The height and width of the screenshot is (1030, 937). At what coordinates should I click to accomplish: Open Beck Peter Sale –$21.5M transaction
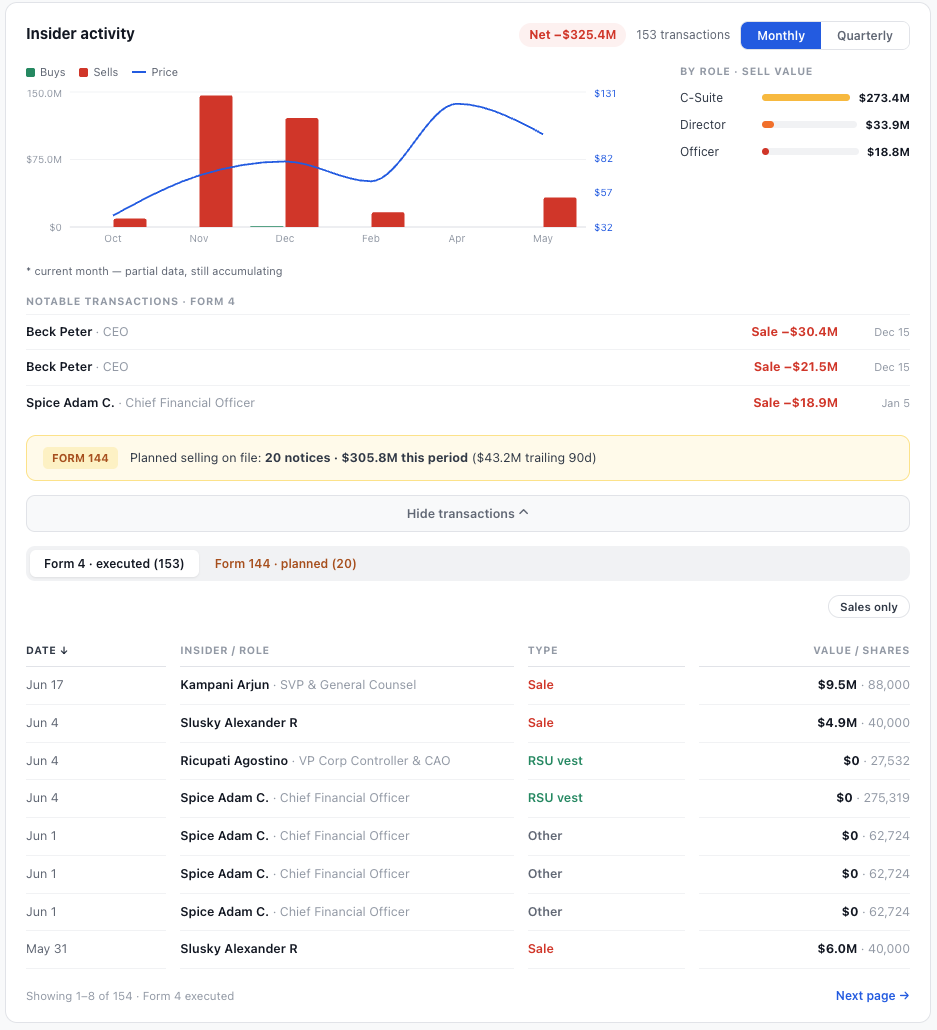point(468,367)
